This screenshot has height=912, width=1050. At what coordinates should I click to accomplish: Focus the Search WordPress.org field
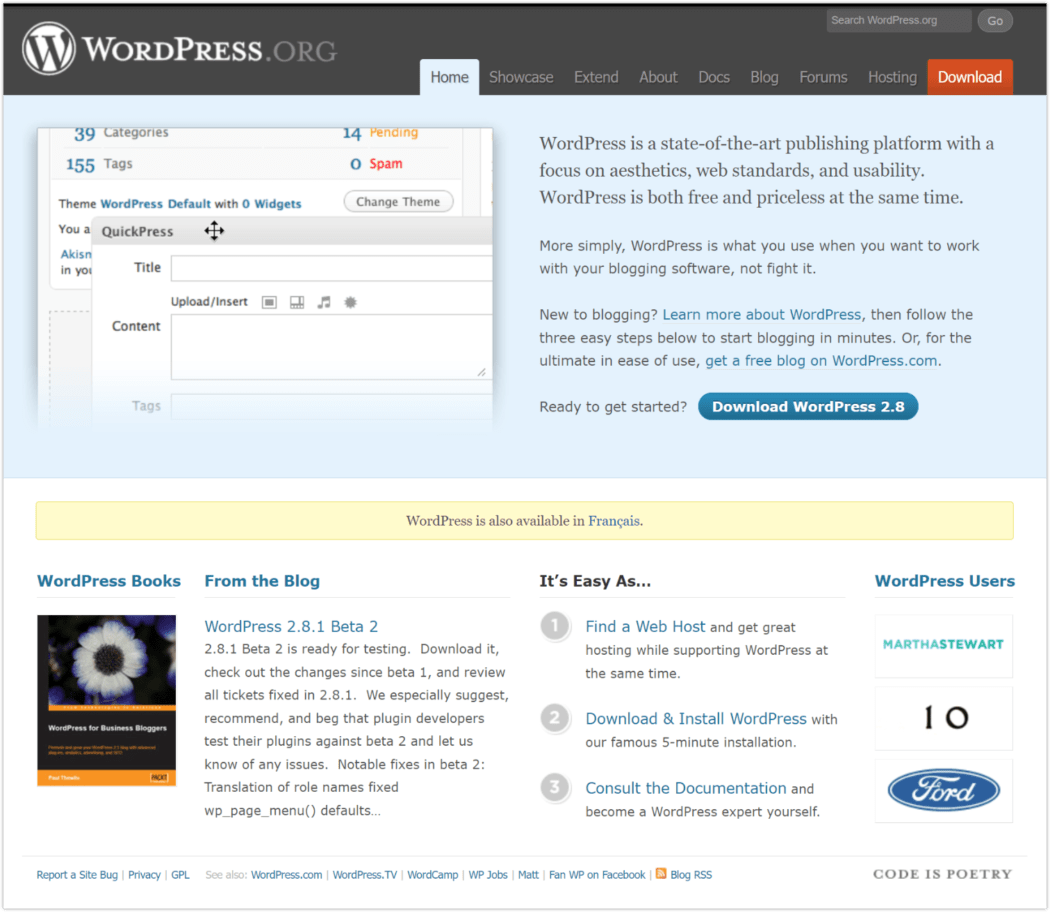(x=897, y=20)
